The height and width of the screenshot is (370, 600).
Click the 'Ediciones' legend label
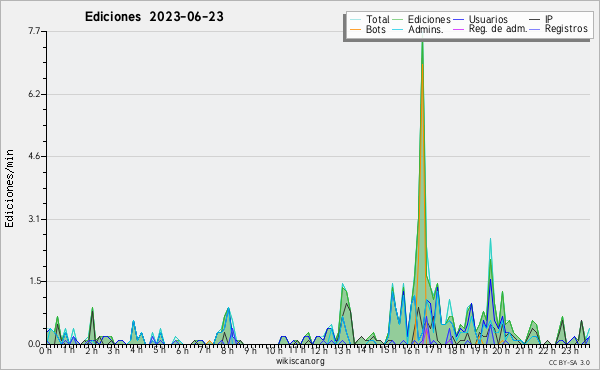429,20
